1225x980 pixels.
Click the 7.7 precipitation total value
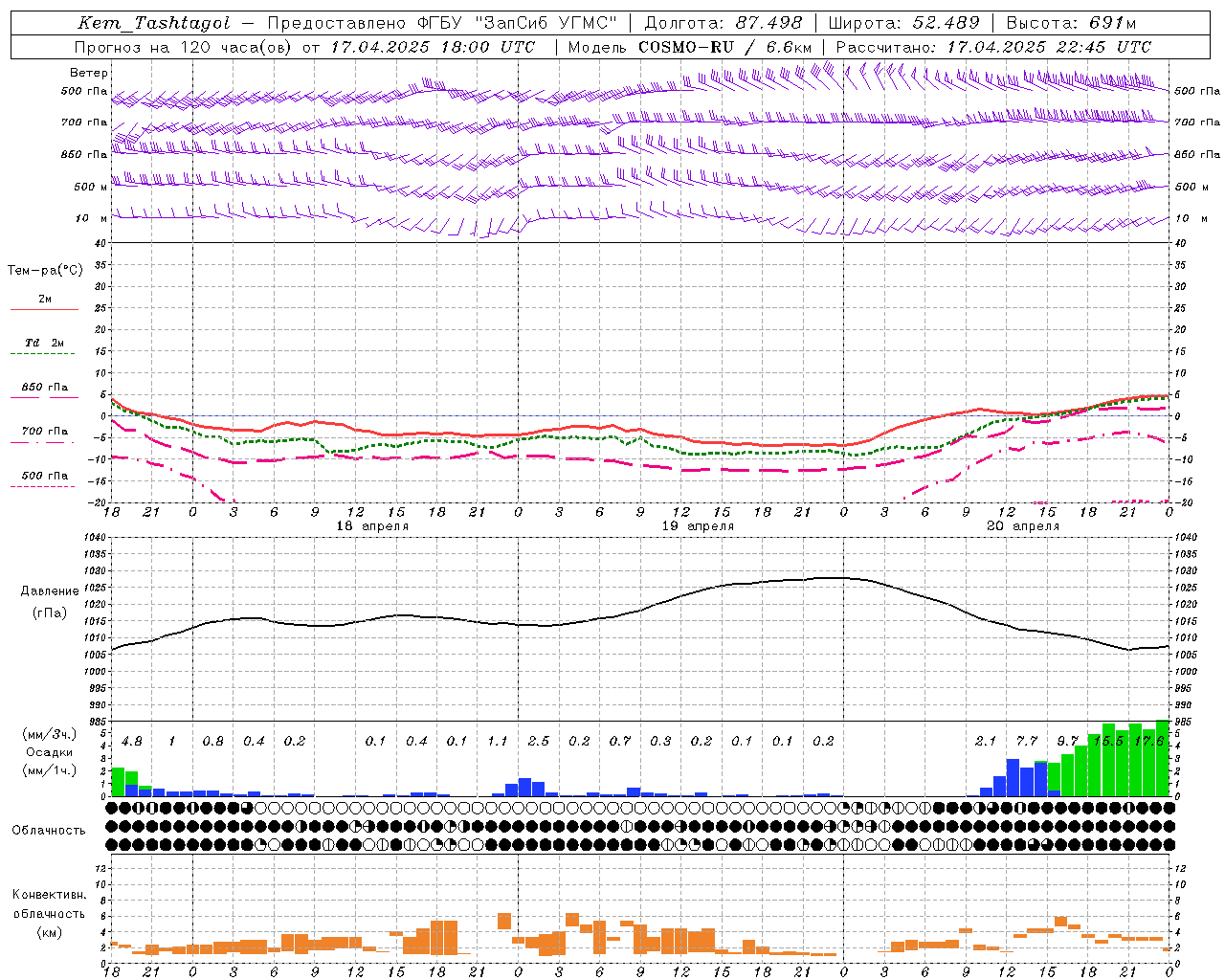[x=1027, y=742]
